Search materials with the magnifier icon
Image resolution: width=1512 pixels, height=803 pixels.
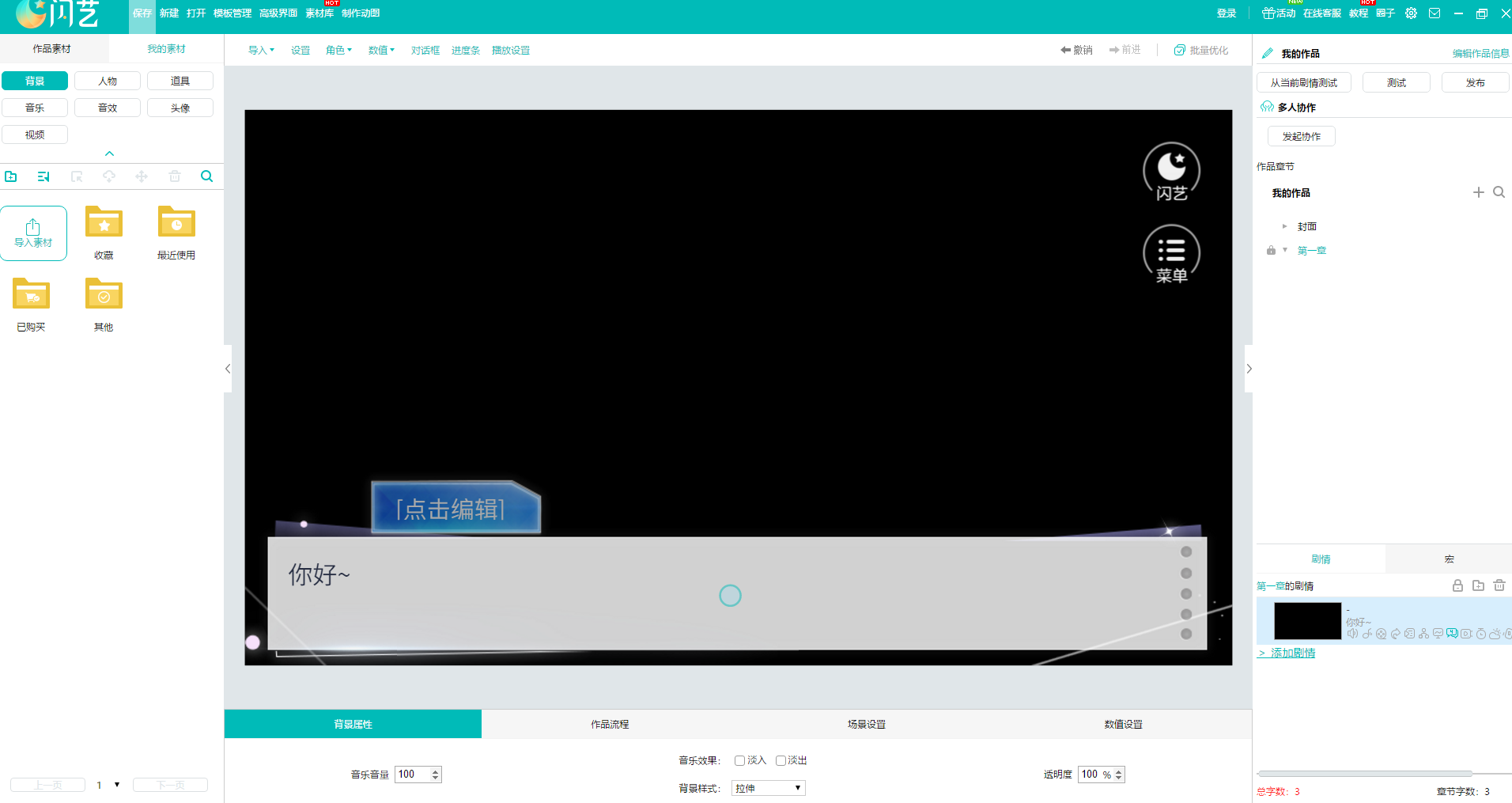click(206, 176)
